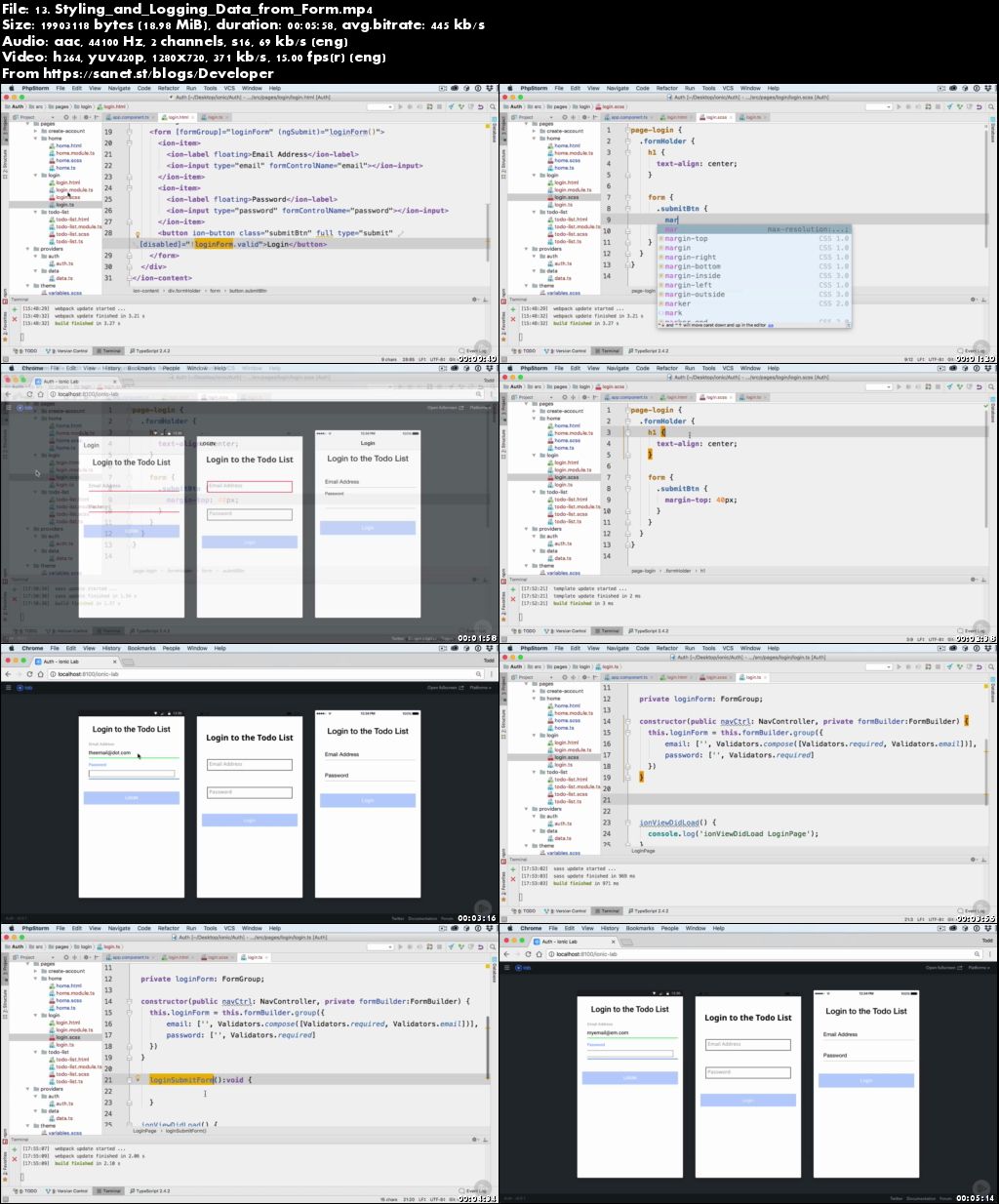Click the green plus terminal icon, 00:00:40 frame
This screenshot has width=999, height=1204.
click(15, 309)
